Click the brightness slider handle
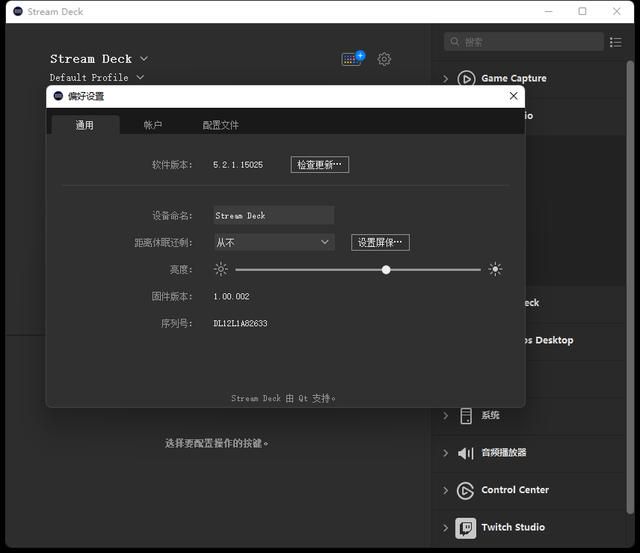This screenshot has width=640, height=553. pos(386,269)
